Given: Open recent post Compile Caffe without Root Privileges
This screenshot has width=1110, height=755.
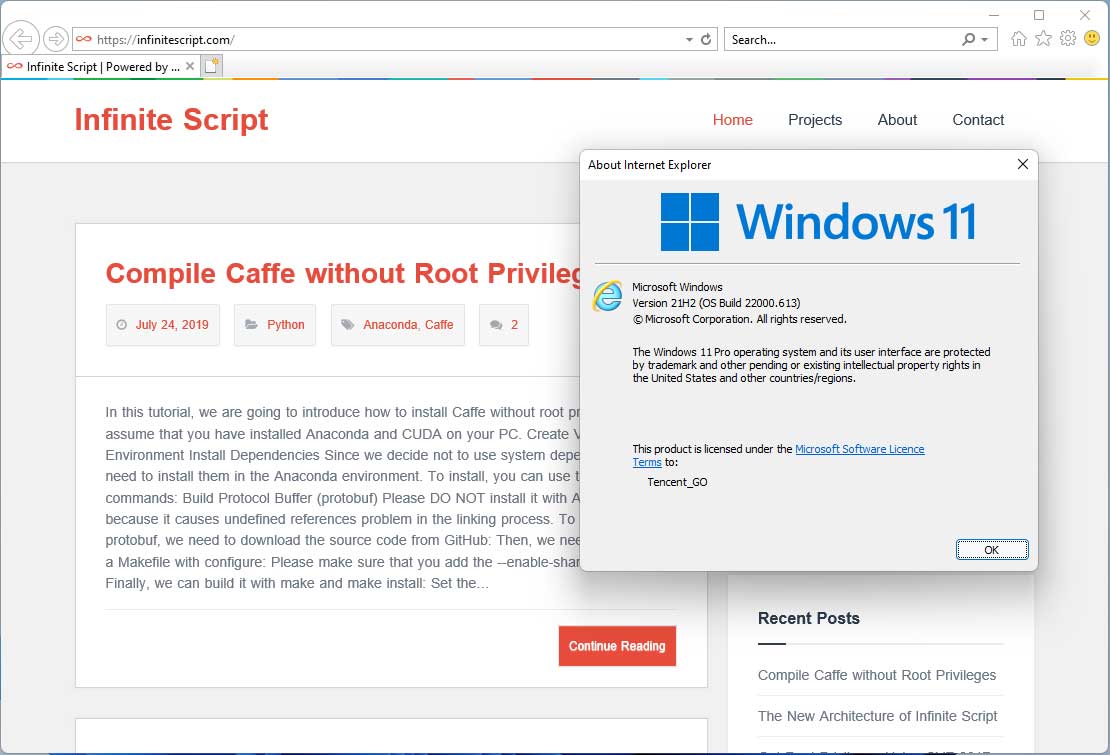Looking at the screenshot, I should click(876, 675).
